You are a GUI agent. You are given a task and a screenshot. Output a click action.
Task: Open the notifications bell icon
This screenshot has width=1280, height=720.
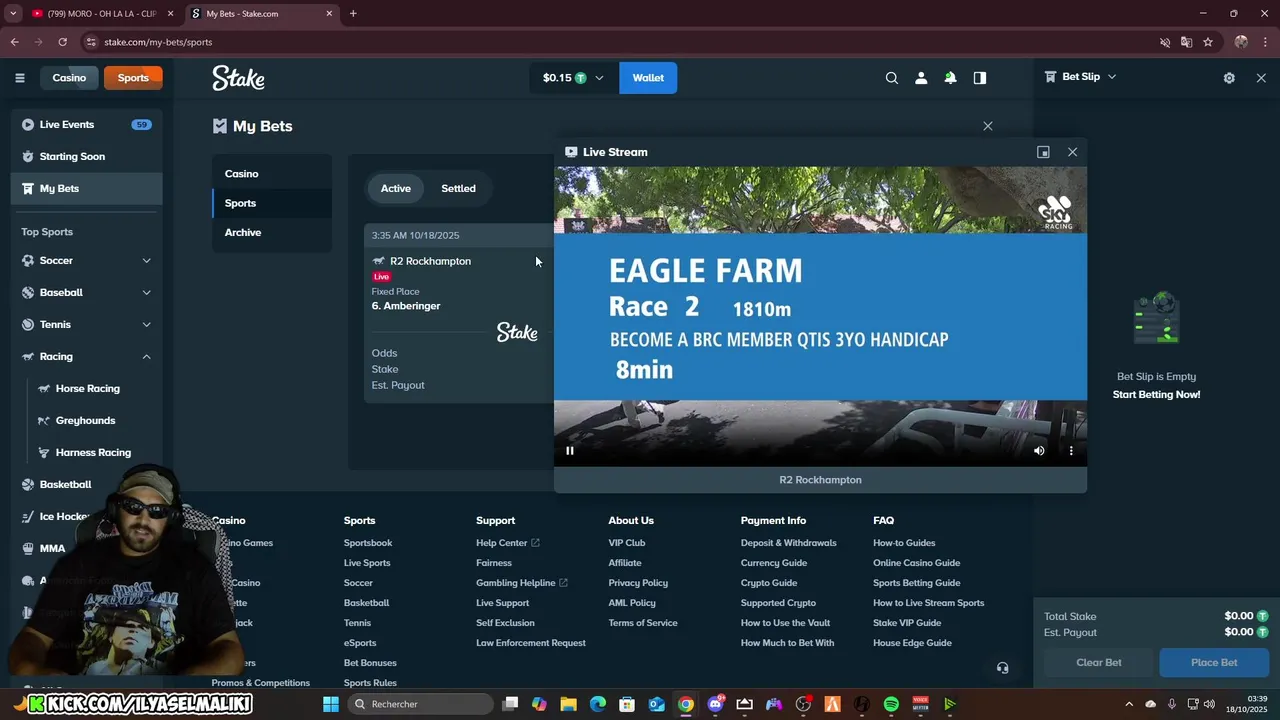(950, 78)
